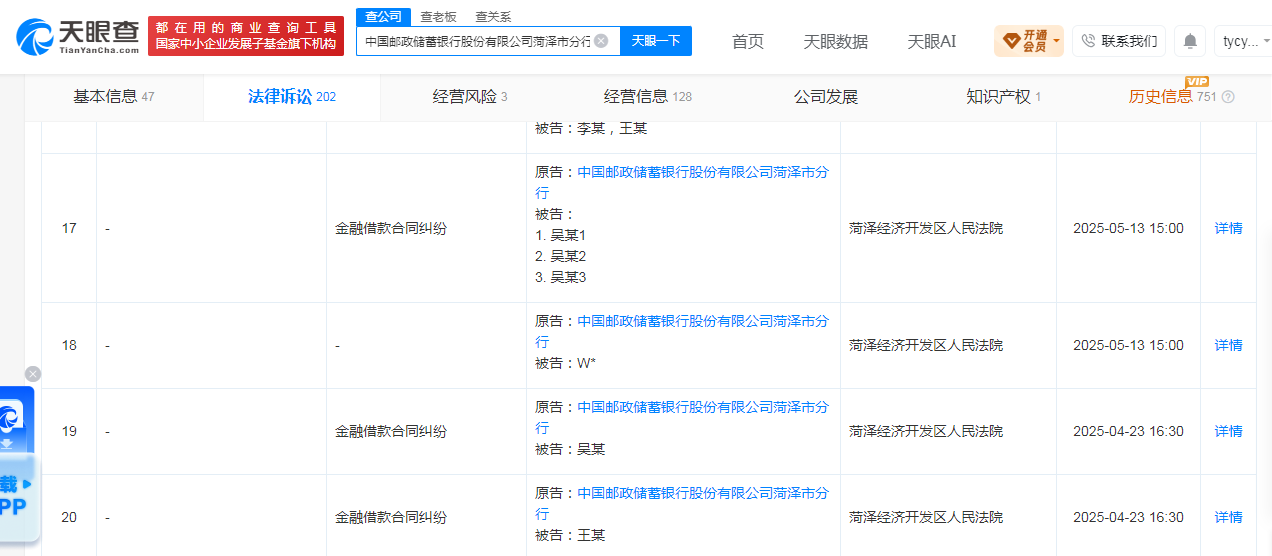1272x556 pixels.
Task: Click court name 菏泽经济开发区人民法院 in row 17
Action: 926,228
